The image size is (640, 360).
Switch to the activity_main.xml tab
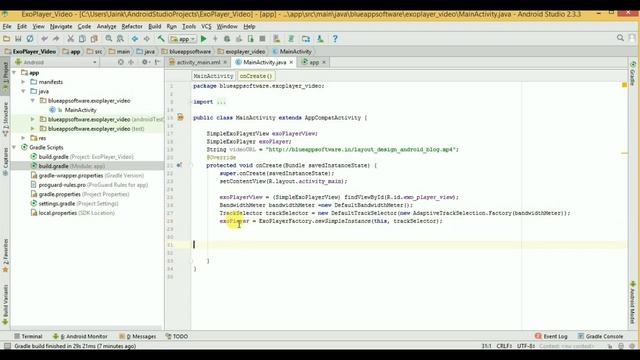pos(198,62)
